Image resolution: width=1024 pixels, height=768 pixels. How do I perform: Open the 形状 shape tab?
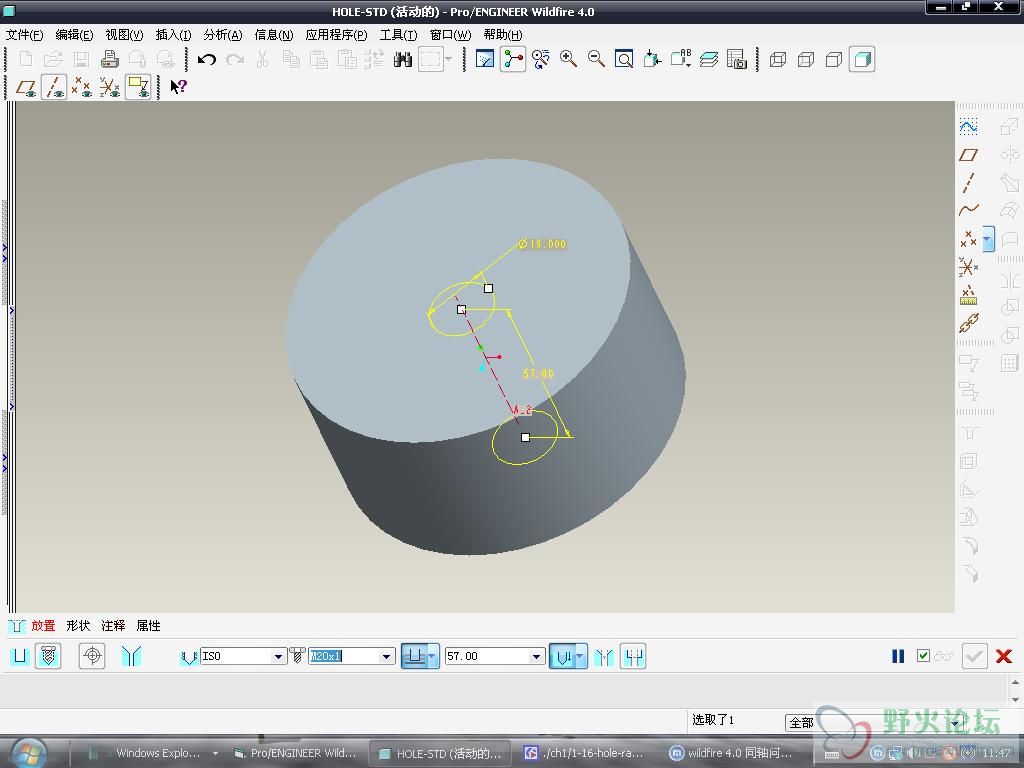click(x=78, y=626)
